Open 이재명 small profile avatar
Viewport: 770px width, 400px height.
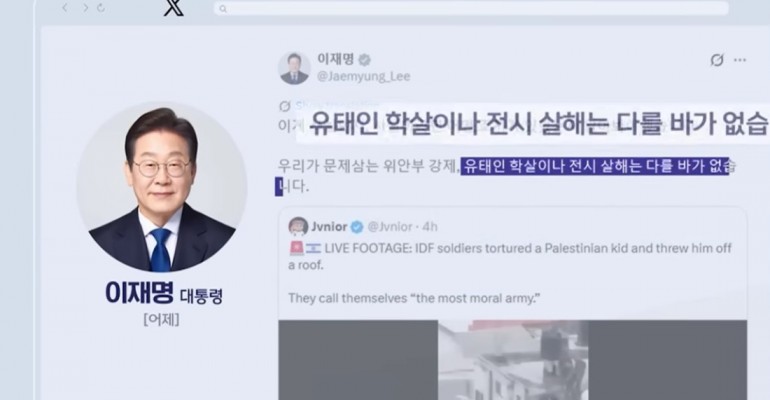[x=294, y=68]
